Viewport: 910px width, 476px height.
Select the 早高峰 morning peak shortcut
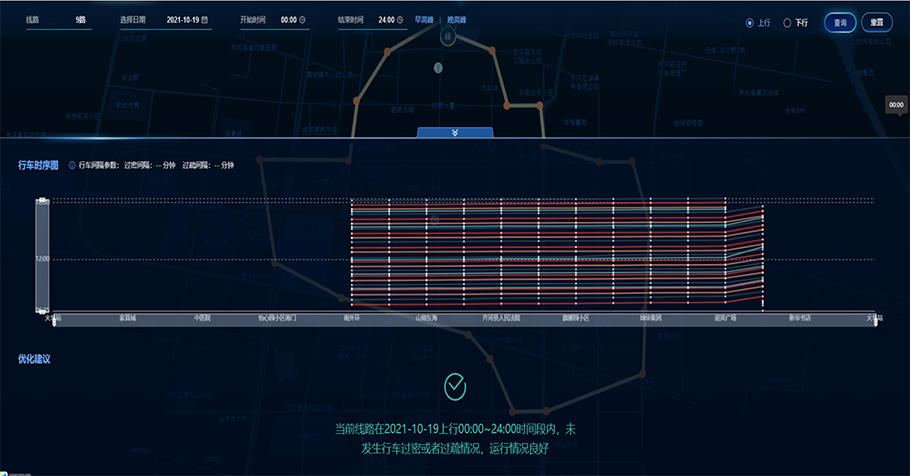tap(425, 20)
